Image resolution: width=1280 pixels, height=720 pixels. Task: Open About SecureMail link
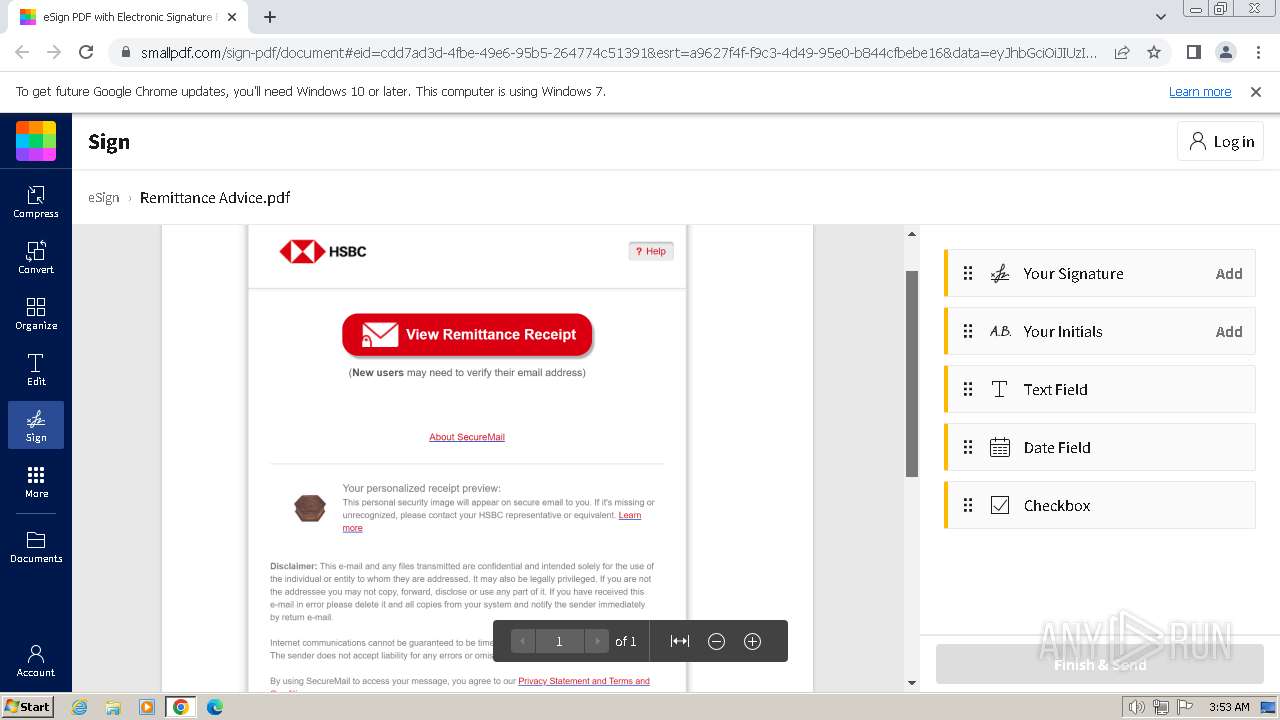click(467, 437)
